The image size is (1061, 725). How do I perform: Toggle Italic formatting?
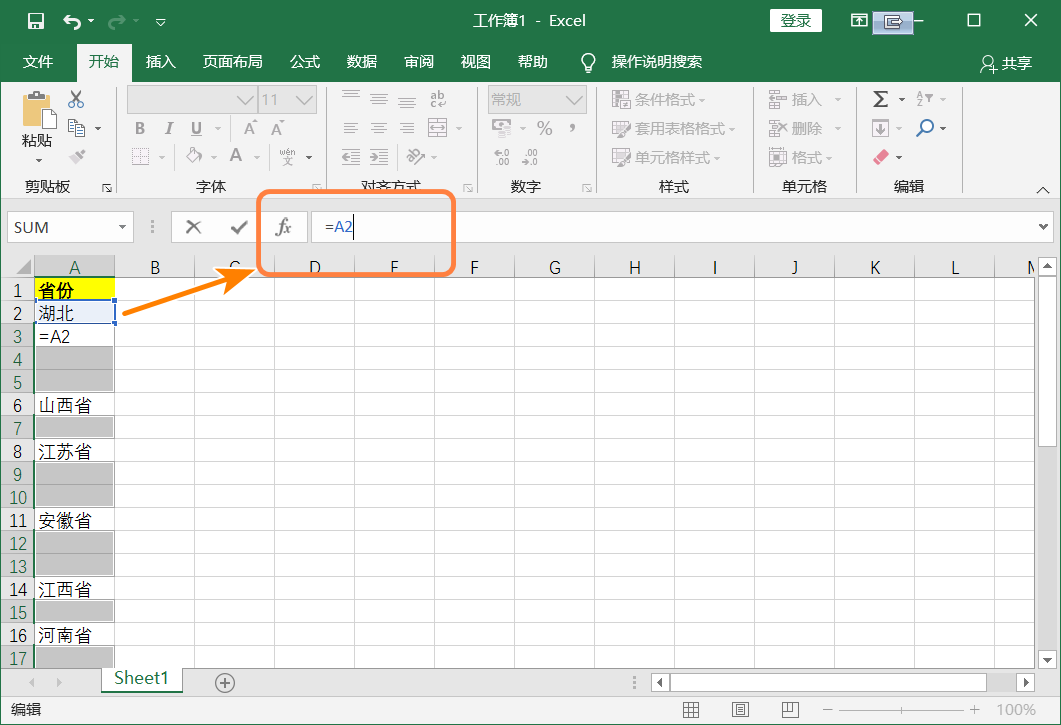pos(168,128)
